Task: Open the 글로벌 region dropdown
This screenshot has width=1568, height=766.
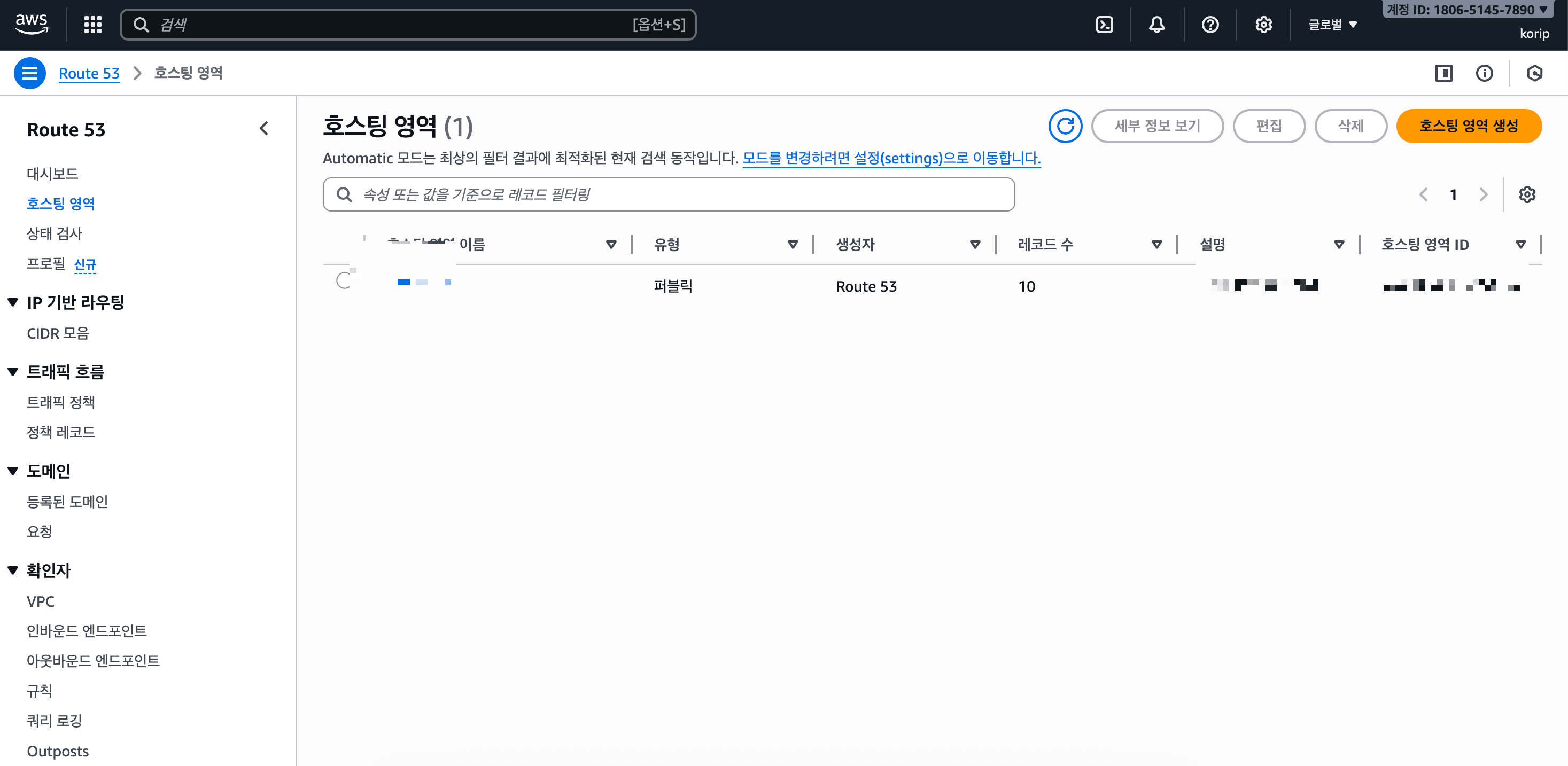Action: (x=1332, y=25)
